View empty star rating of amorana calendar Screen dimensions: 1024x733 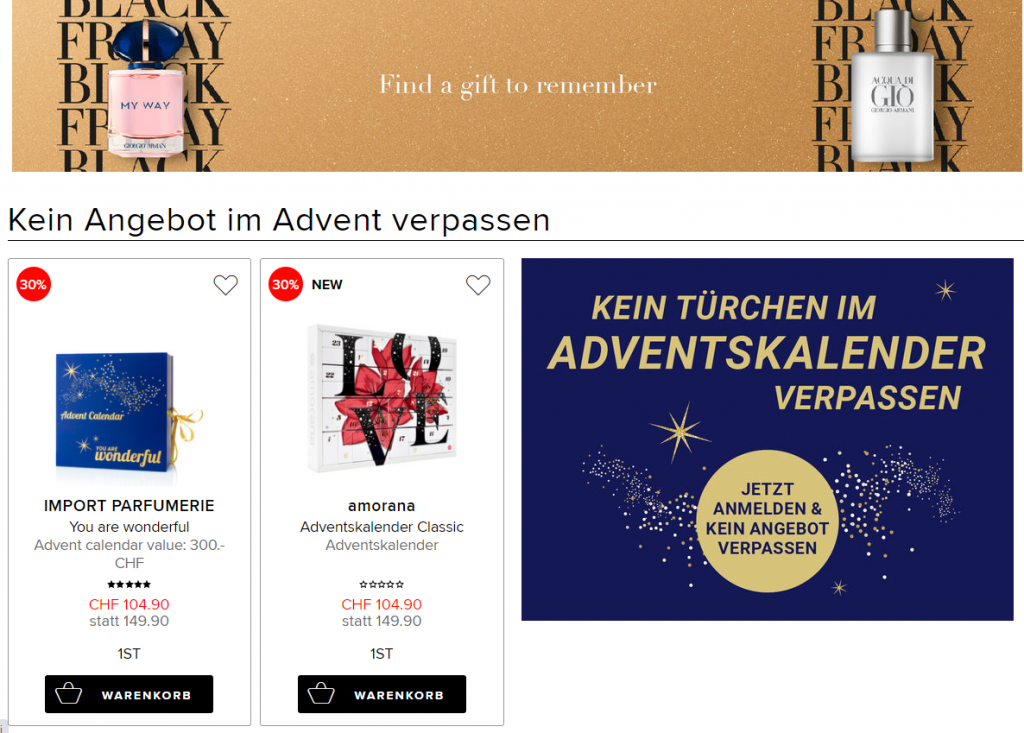(x=381, y=584)
